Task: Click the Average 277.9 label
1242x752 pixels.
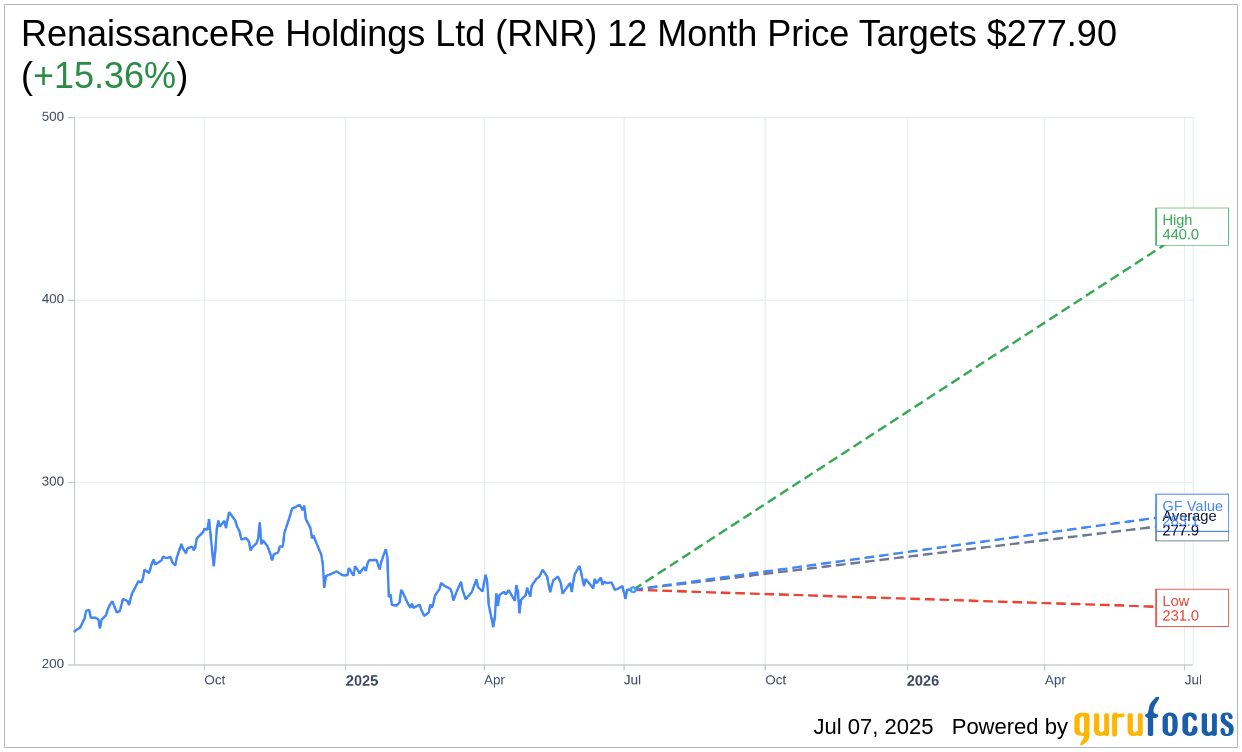Action: click(x=1192, y=524)
